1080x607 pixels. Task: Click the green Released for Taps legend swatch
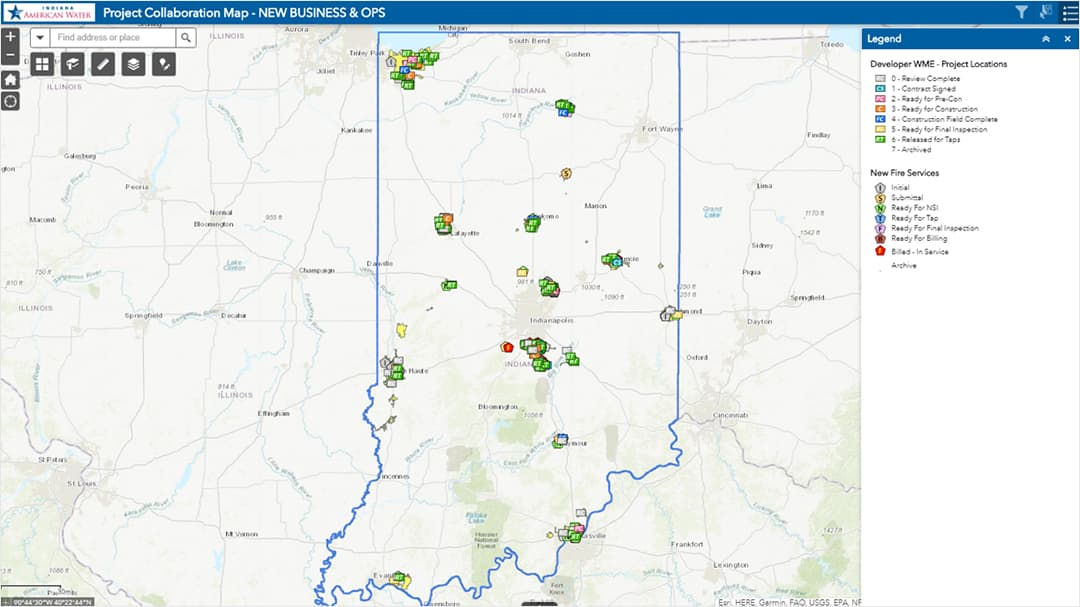(880, 139)
